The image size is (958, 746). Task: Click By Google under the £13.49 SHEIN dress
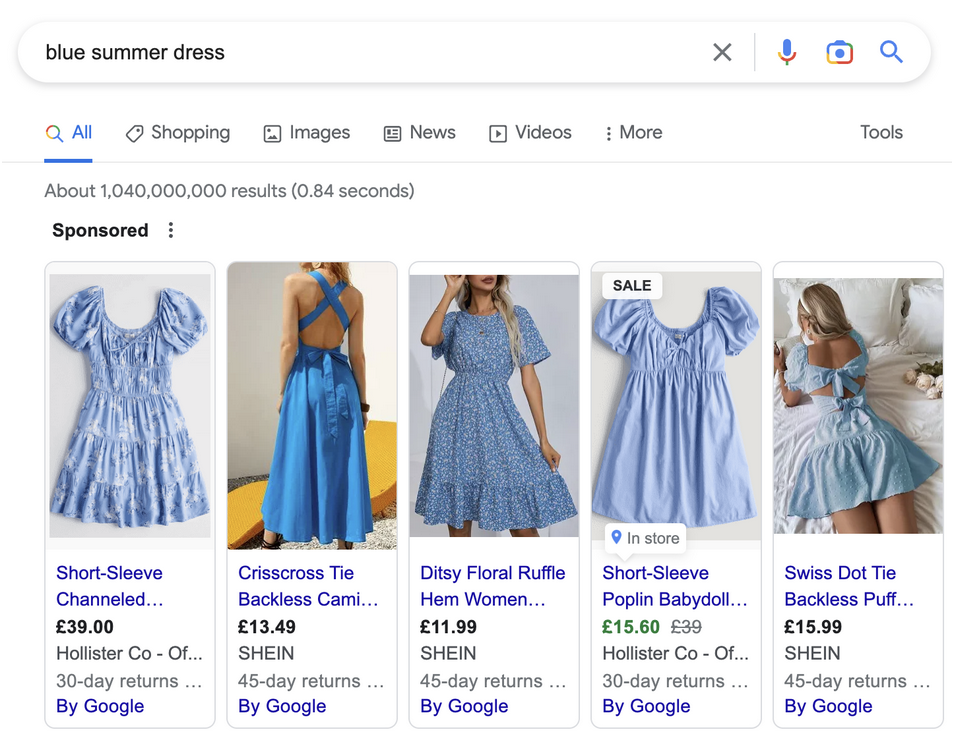click(282, 706)
